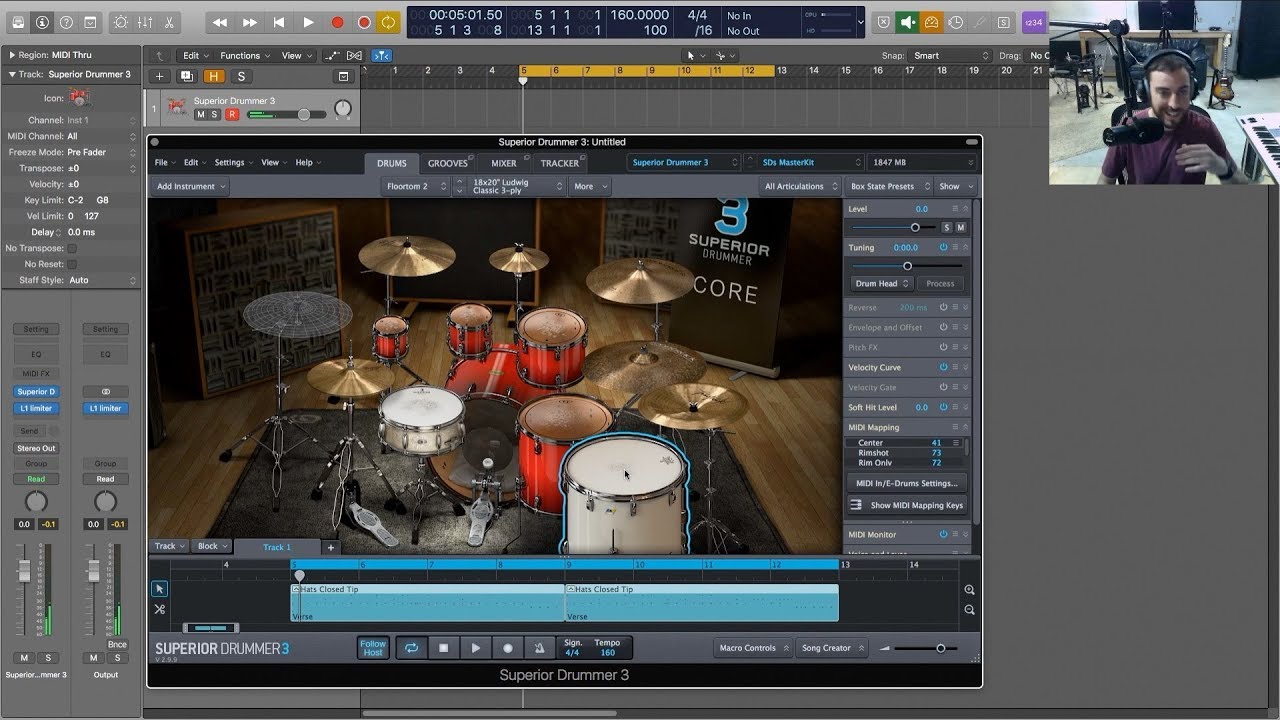1280x720 pixels.
Task: Click the More button in drums toolbar
Action: coord(589,186)
